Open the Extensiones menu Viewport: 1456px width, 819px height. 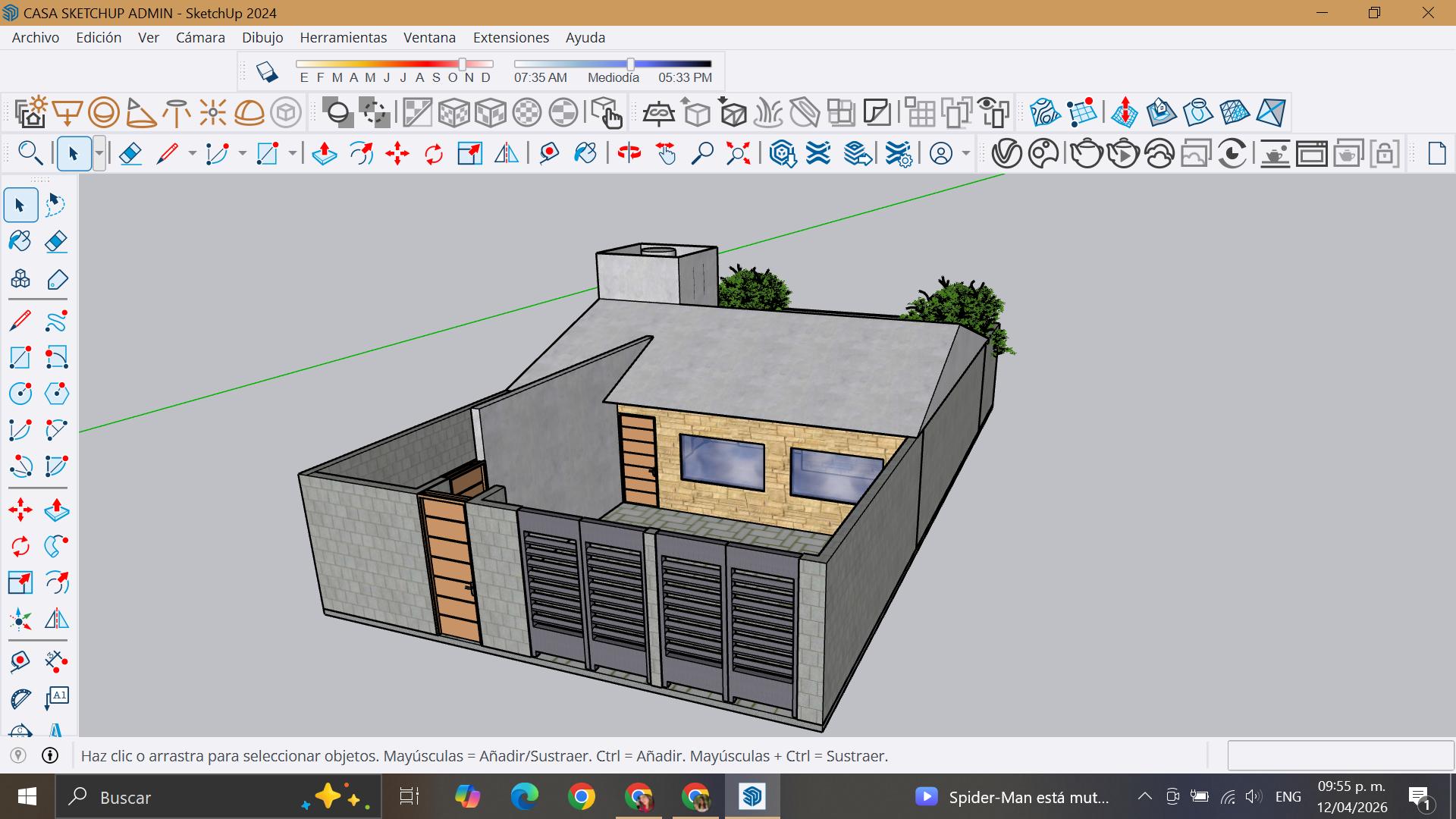(x=510, y=37)
